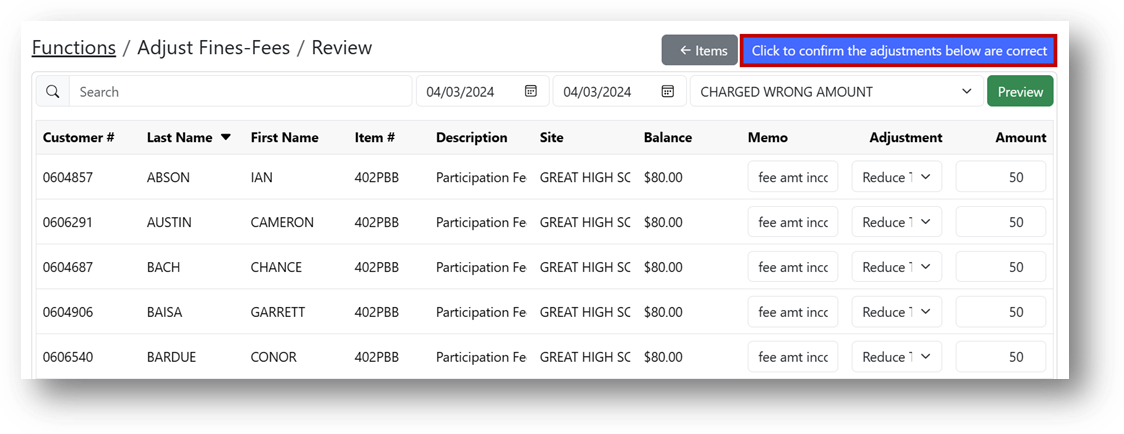1124x434 pixels.
Task: Open Adjustment dropdown for BAISA row
Action: [x=897, y=312]
